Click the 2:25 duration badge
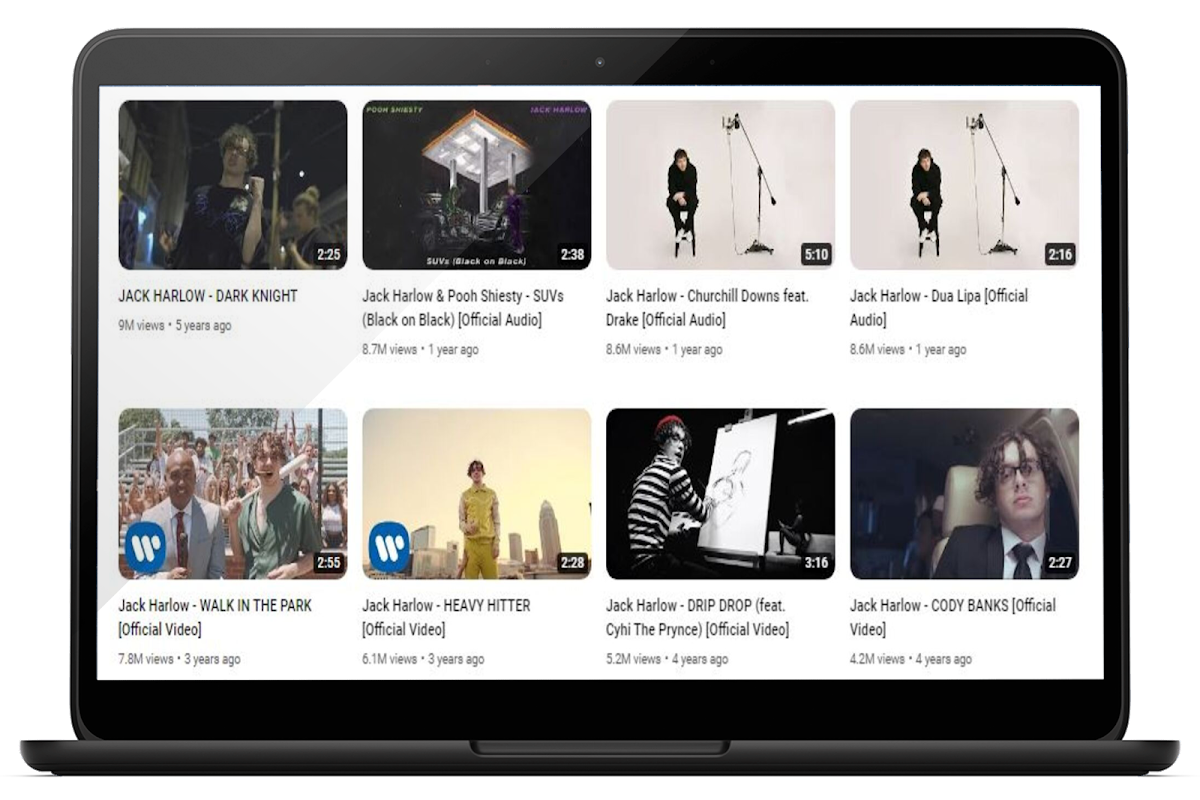Viewport: 1200px width, 800px height. click(328, 254)
